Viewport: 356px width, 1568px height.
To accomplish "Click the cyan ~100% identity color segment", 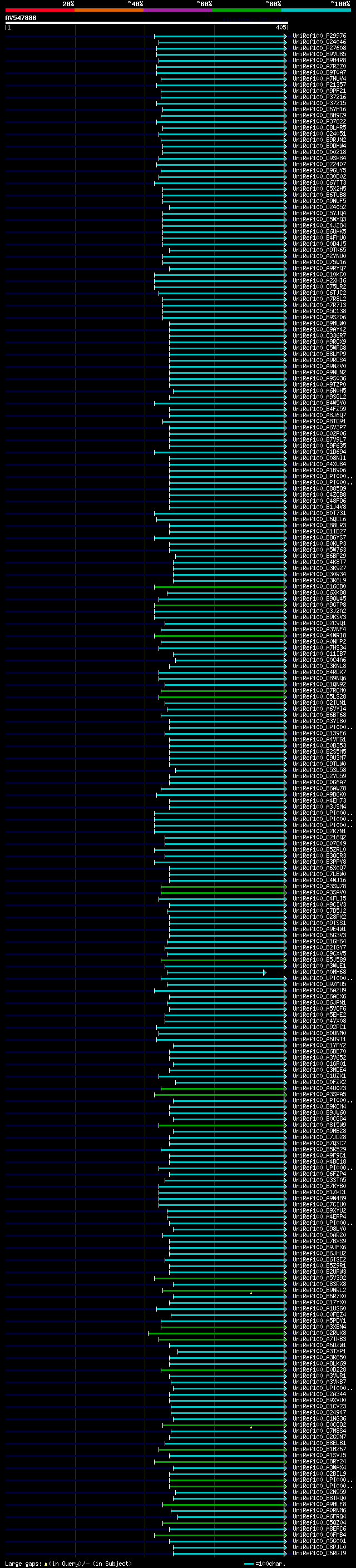I will click(x=317, y=10).
